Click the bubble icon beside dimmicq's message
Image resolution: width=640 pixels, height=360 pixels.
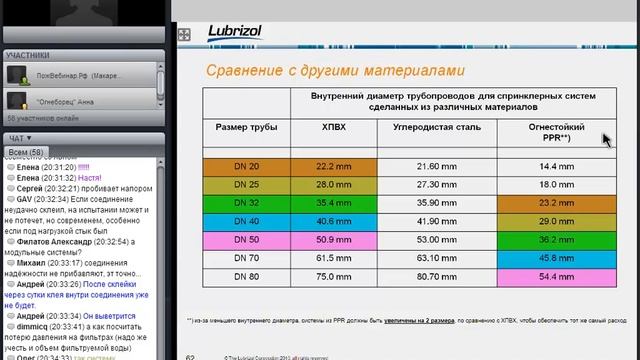(11, 327)
